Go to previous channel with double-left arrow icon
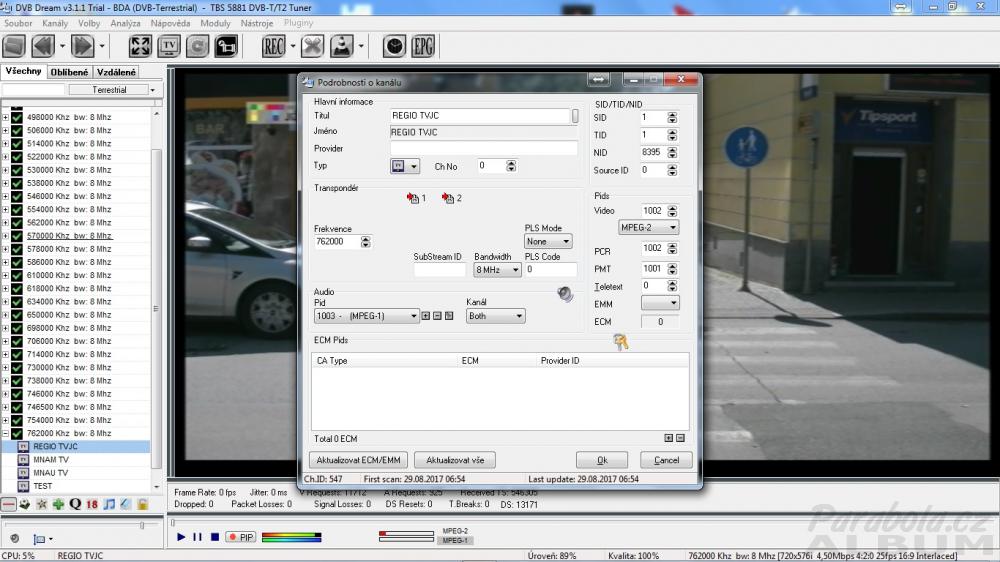 [x=43, y=47]
